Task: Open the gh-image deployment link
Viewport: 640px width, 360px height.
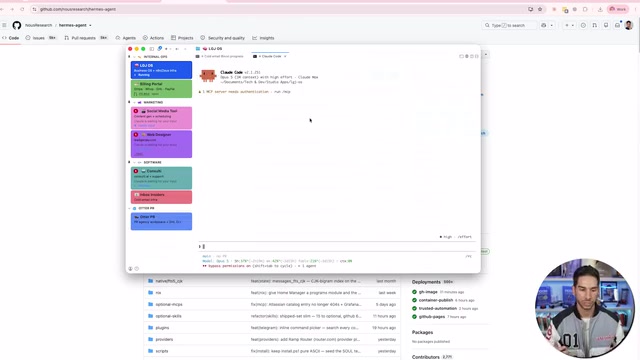Action: coord(428,292)
